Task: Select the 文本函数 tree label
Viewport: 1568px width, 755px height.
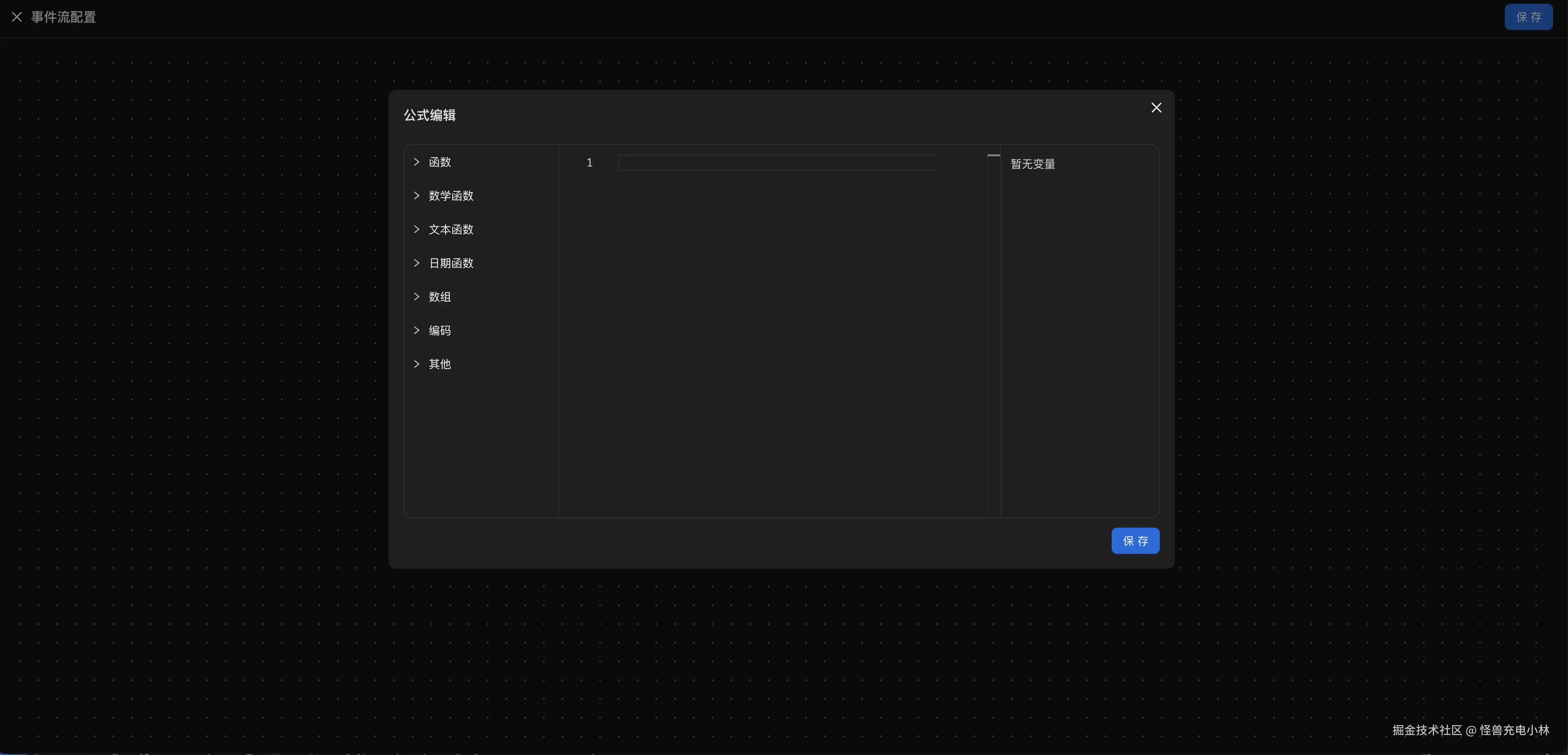Action: [x=450, y=229]
